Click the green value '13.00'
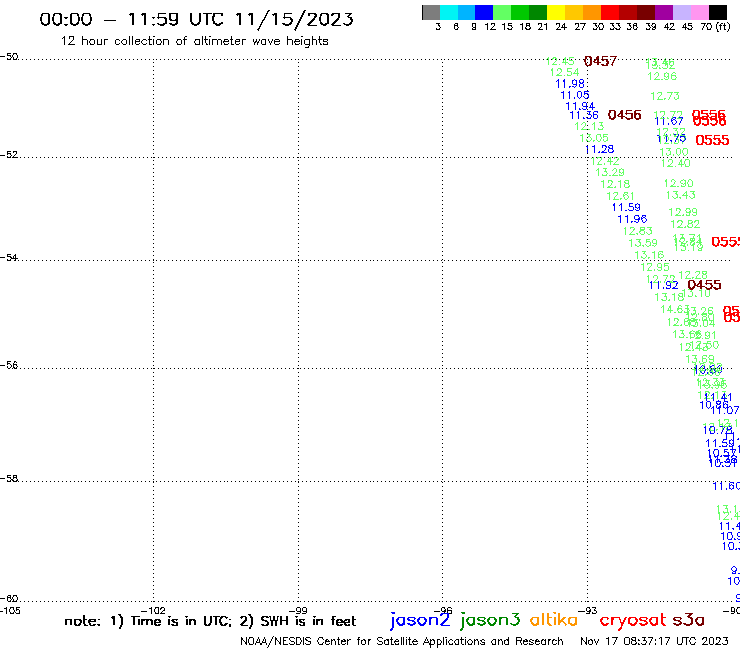The image size is (740, 650). tap(674, 152)
